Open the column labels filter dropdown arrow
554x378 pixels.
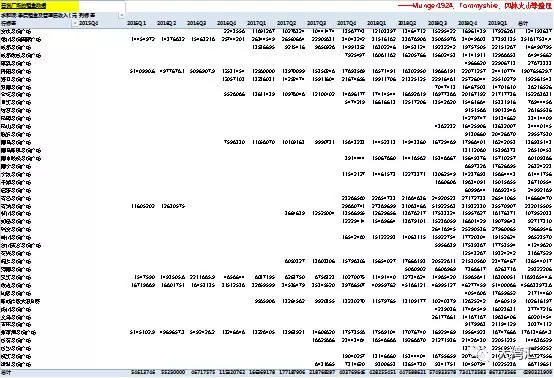pos(122,15)
